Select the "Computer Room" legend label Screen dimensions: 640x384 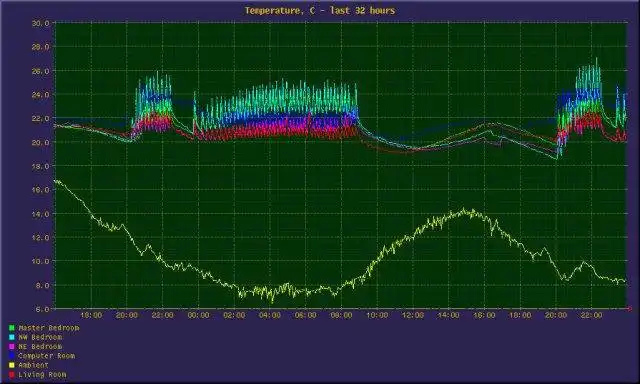47,356
